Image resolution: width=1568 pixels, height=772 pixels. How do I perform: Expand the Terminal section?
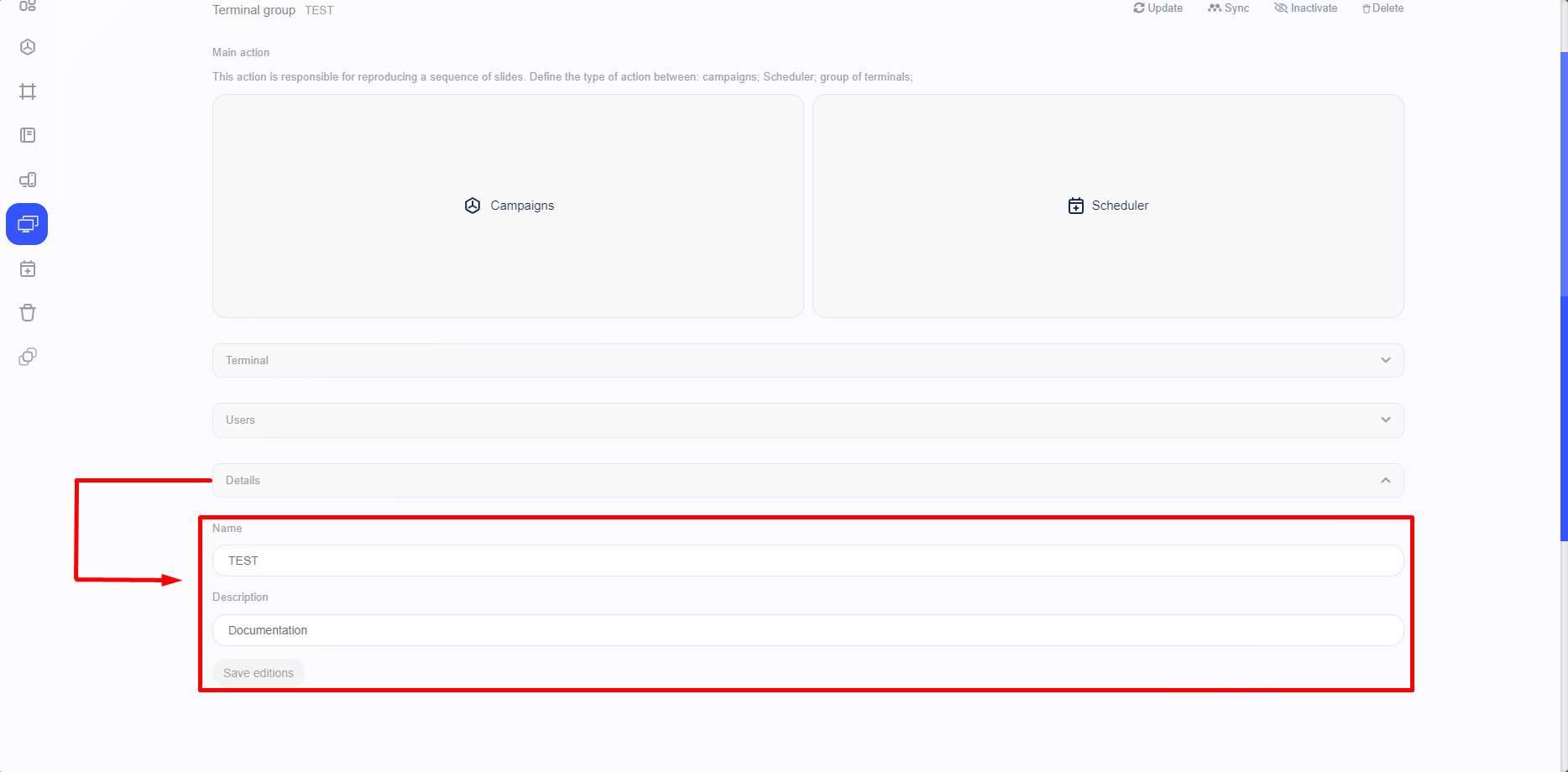tap(808, 360)
